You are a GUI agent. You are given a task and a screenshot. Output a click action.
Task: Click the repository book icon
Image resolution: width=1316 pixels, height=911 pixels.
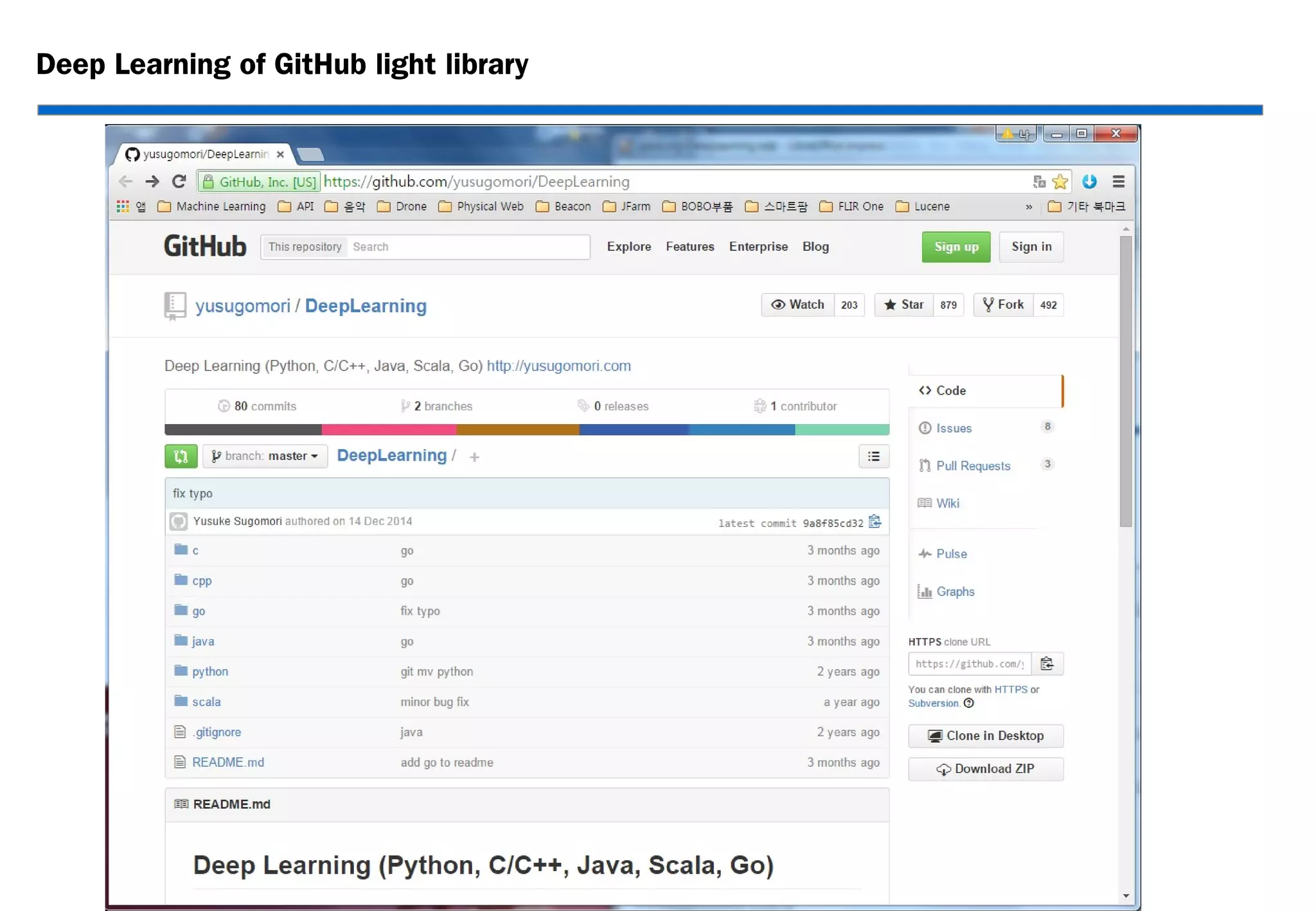point(175,306)
